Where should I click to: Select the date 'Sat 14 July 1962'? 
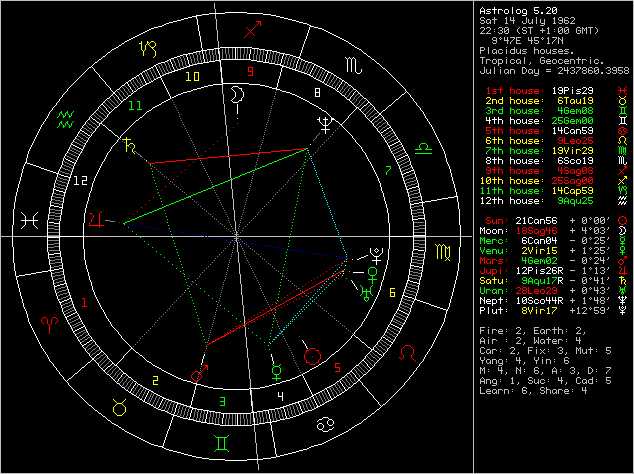[527, 21]
